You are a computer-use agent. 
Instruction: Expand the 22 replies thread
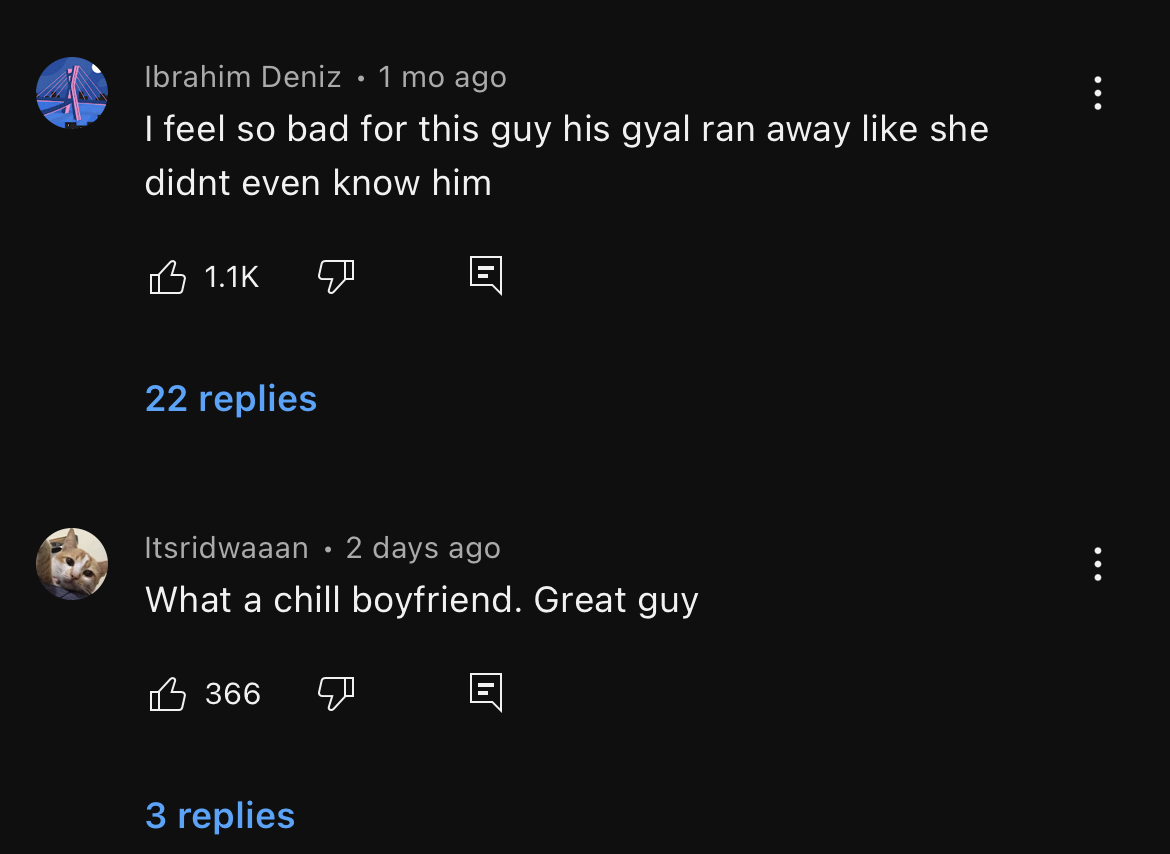point(231,398)
